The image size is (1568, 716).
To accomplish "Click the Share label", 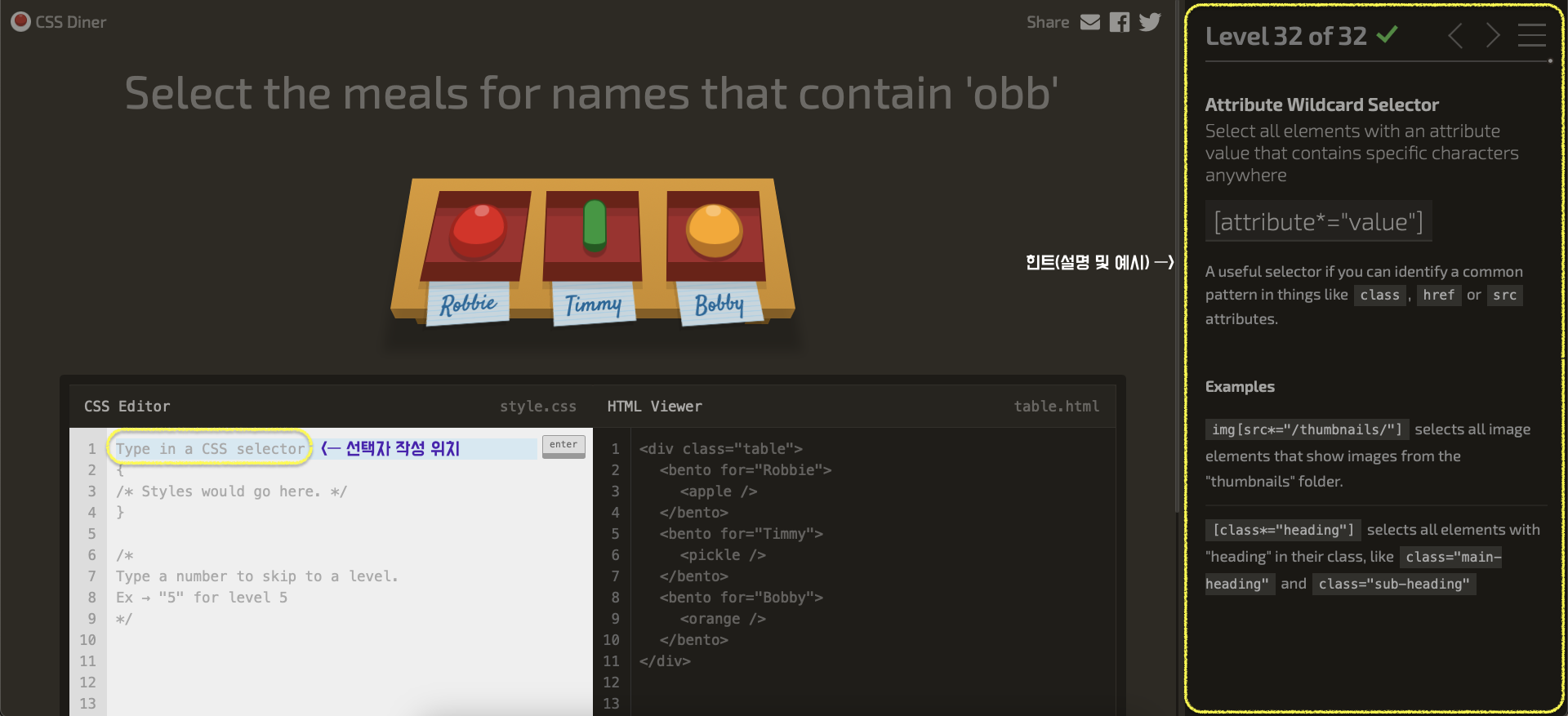I will 1048,22.
